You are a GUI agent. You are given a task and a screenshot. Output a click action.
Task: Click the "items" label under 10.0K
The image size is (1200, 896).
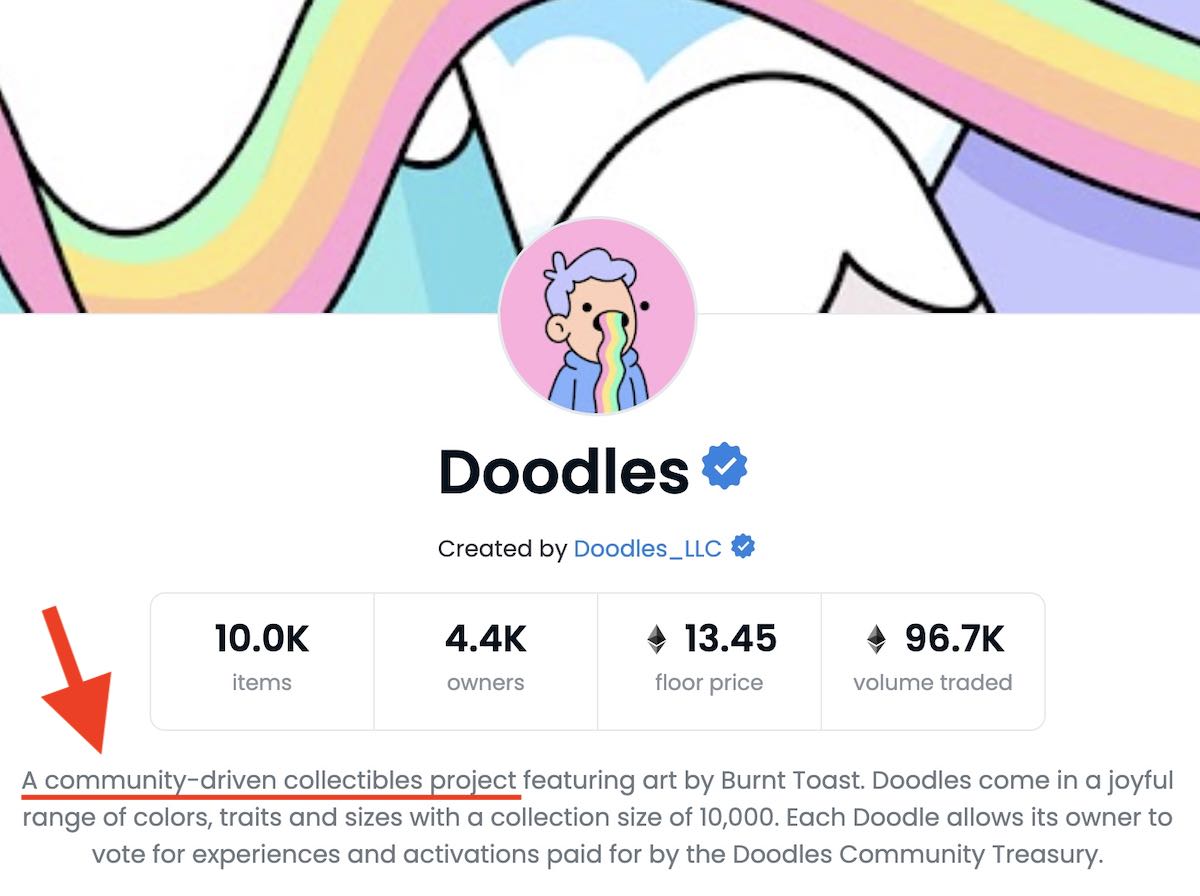coord(262,684)
